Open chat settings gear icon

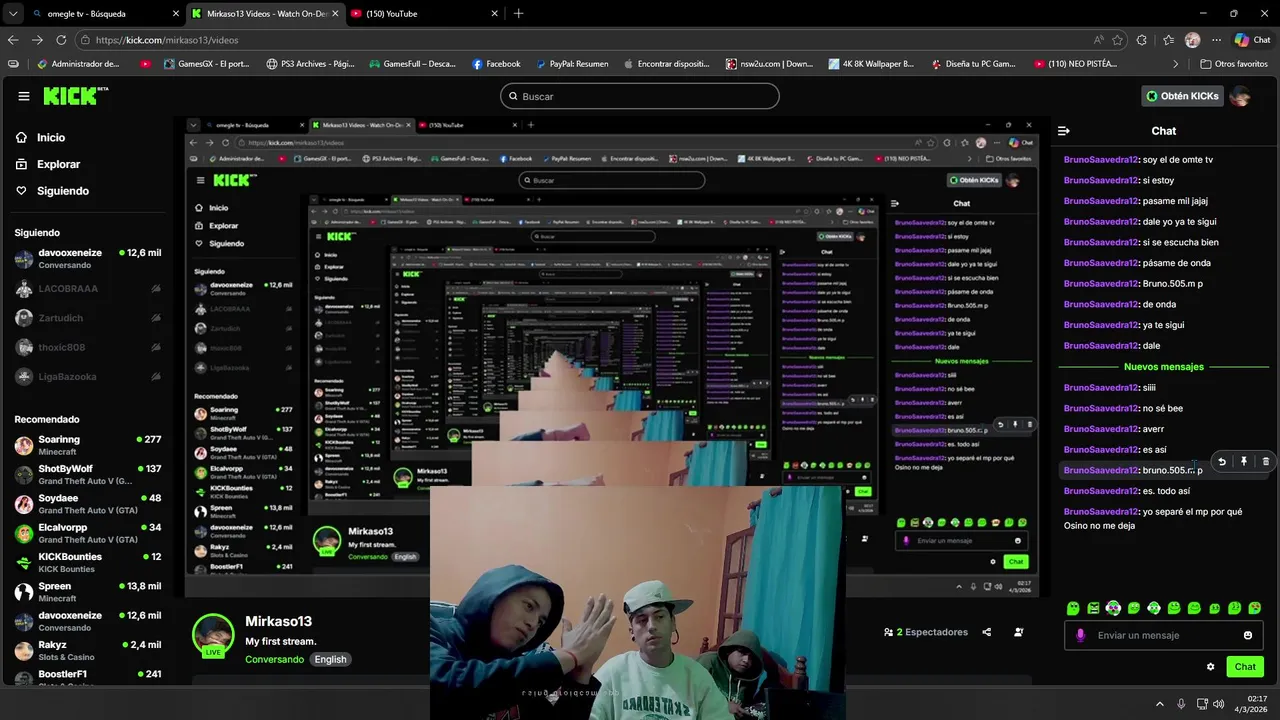pos(1211,667)
